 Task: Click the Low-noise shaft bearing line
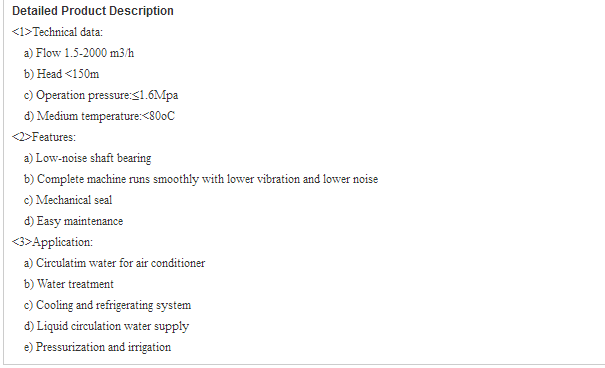click(87, 158)
